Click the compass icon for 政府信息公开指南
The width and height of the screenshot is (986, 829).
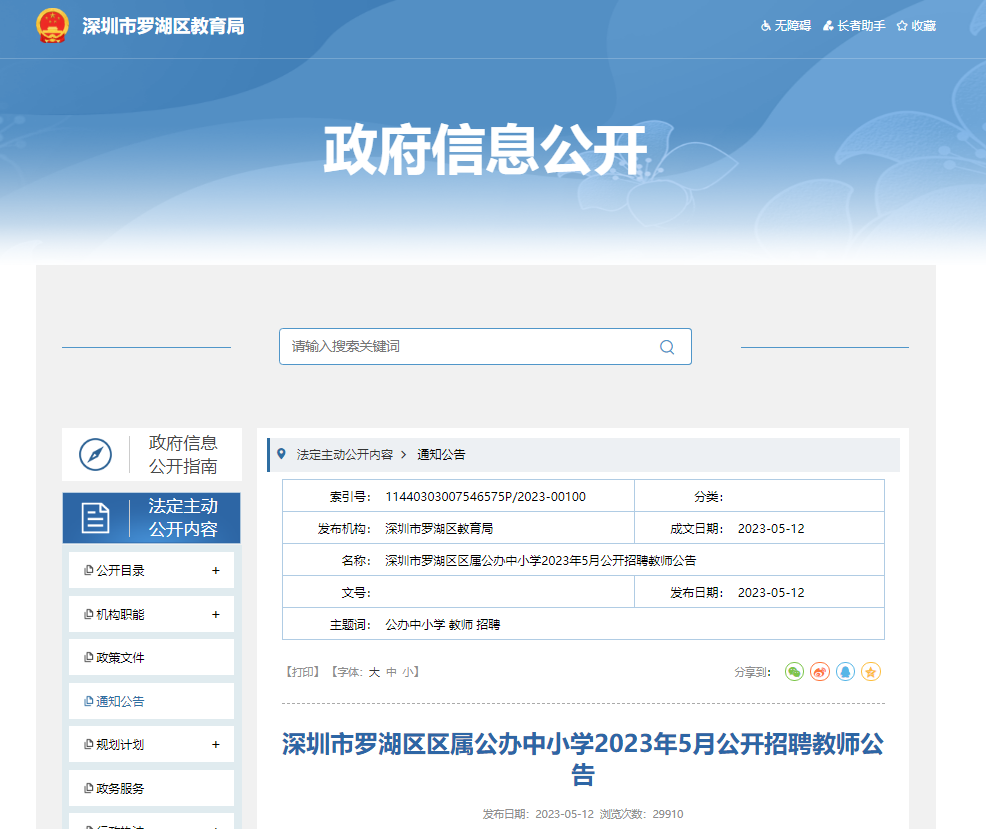95,455
